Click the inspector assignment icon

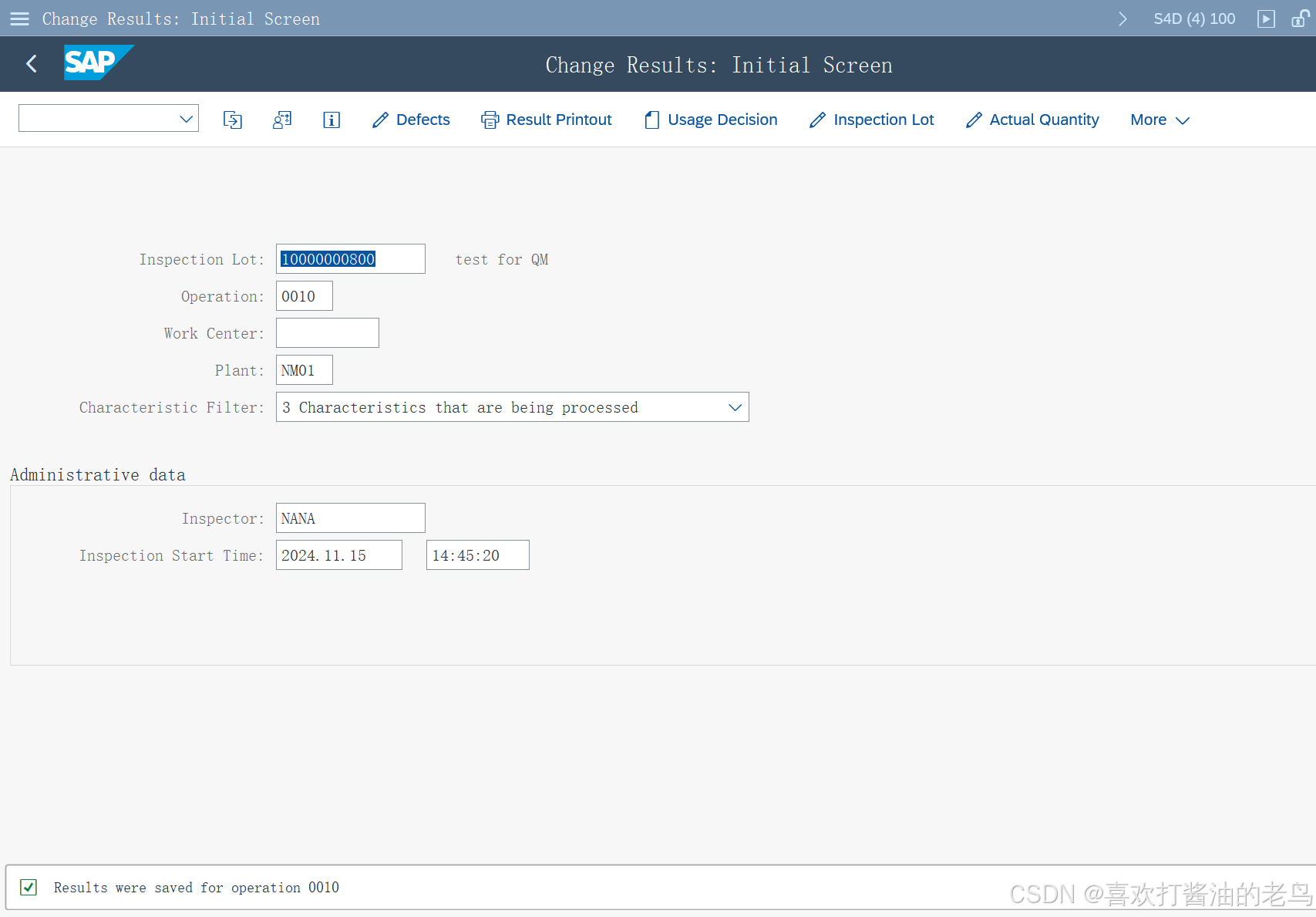point(281,120)
